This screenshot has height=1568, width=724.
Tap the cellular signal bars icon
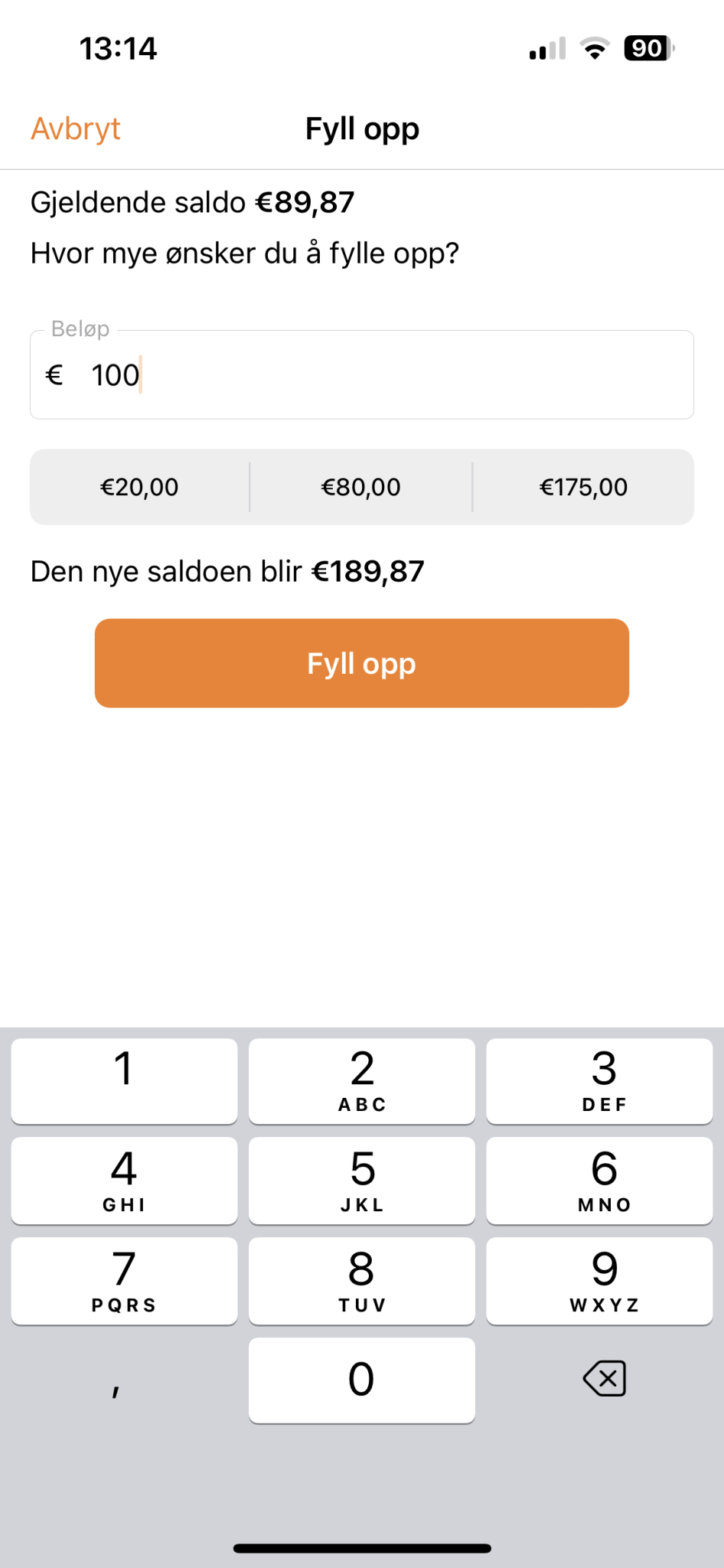click(x=547, y=49)
